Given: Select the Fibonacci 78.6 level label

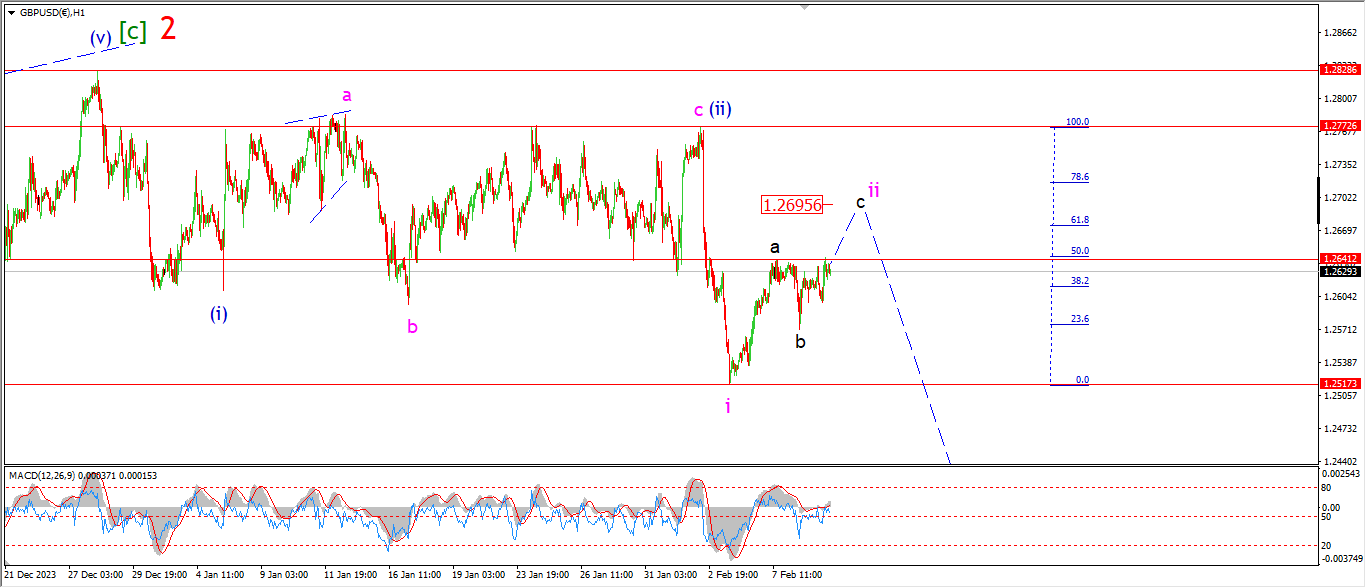Looking at the screenshot, I should point(1080,177).
